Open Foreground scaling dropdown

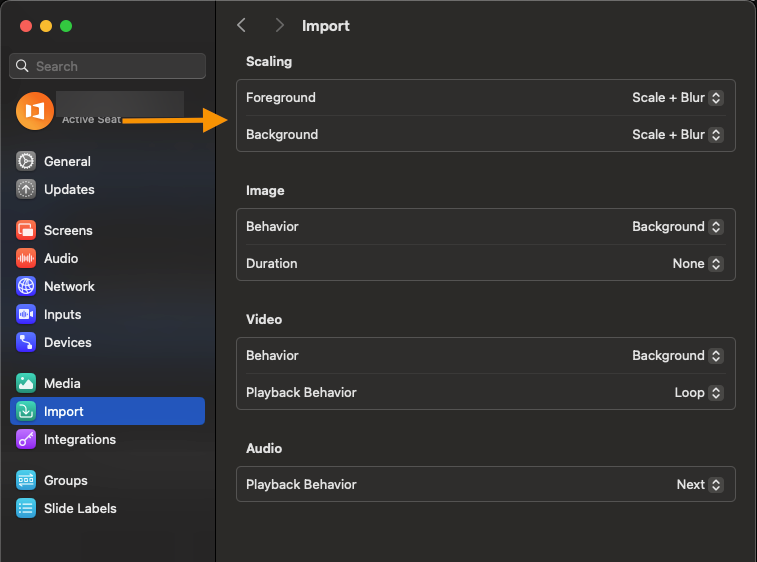click(x=677, y=98)
